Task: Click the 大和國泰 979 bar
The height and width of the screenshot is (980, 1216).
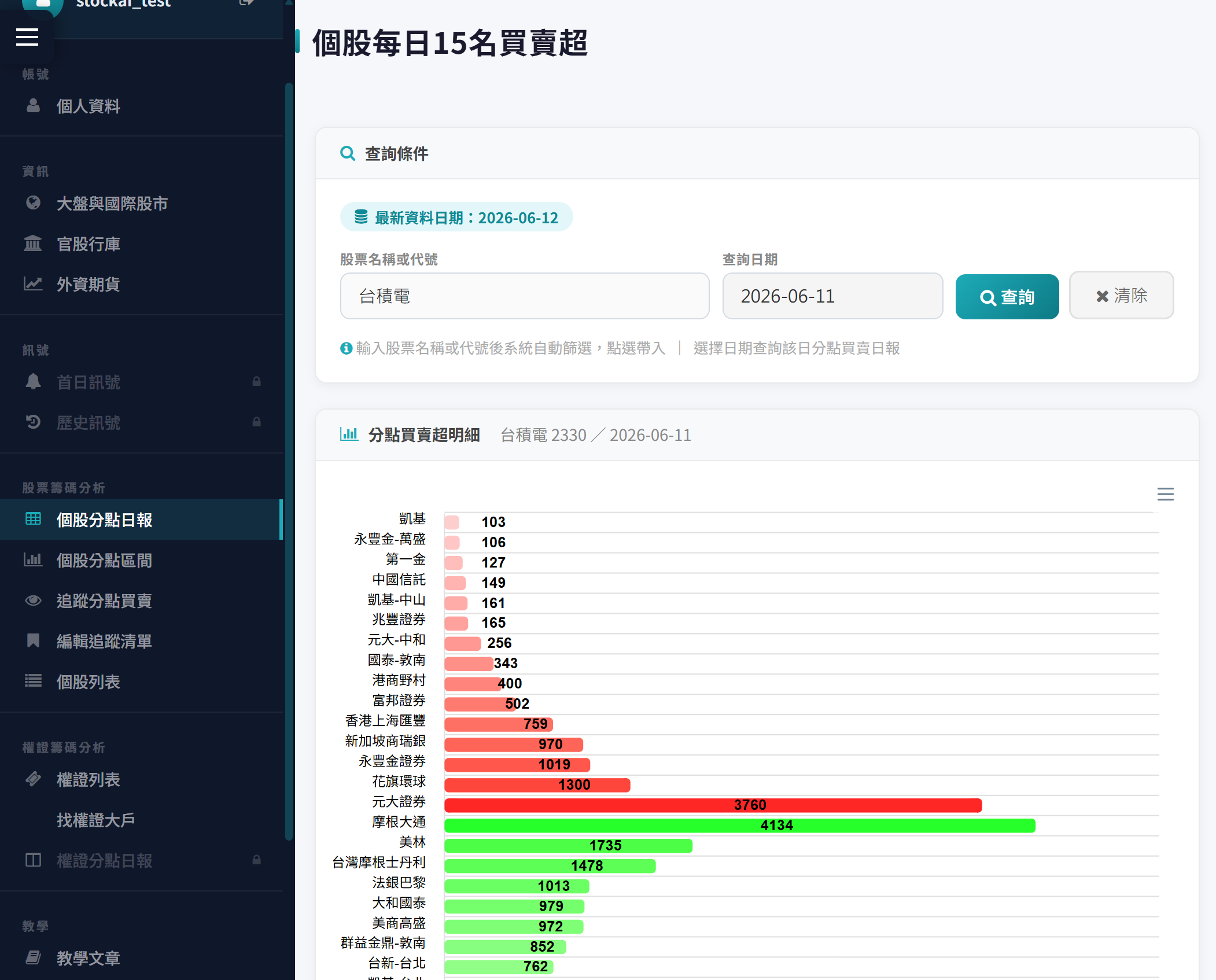Action: (514, 906)
